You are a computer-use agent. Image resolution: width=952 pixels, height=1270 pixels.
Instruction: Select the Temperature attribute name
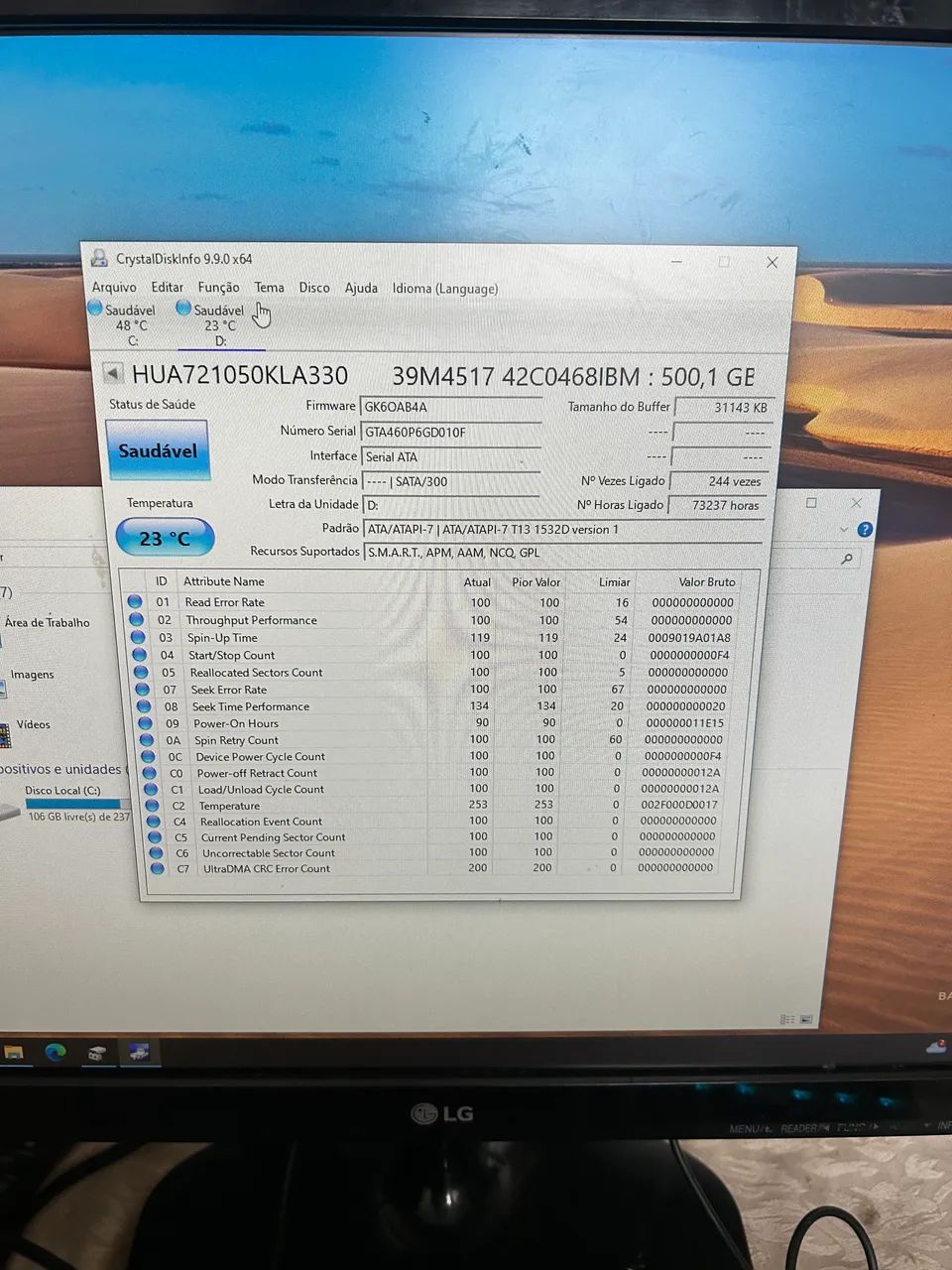point(229,806)
